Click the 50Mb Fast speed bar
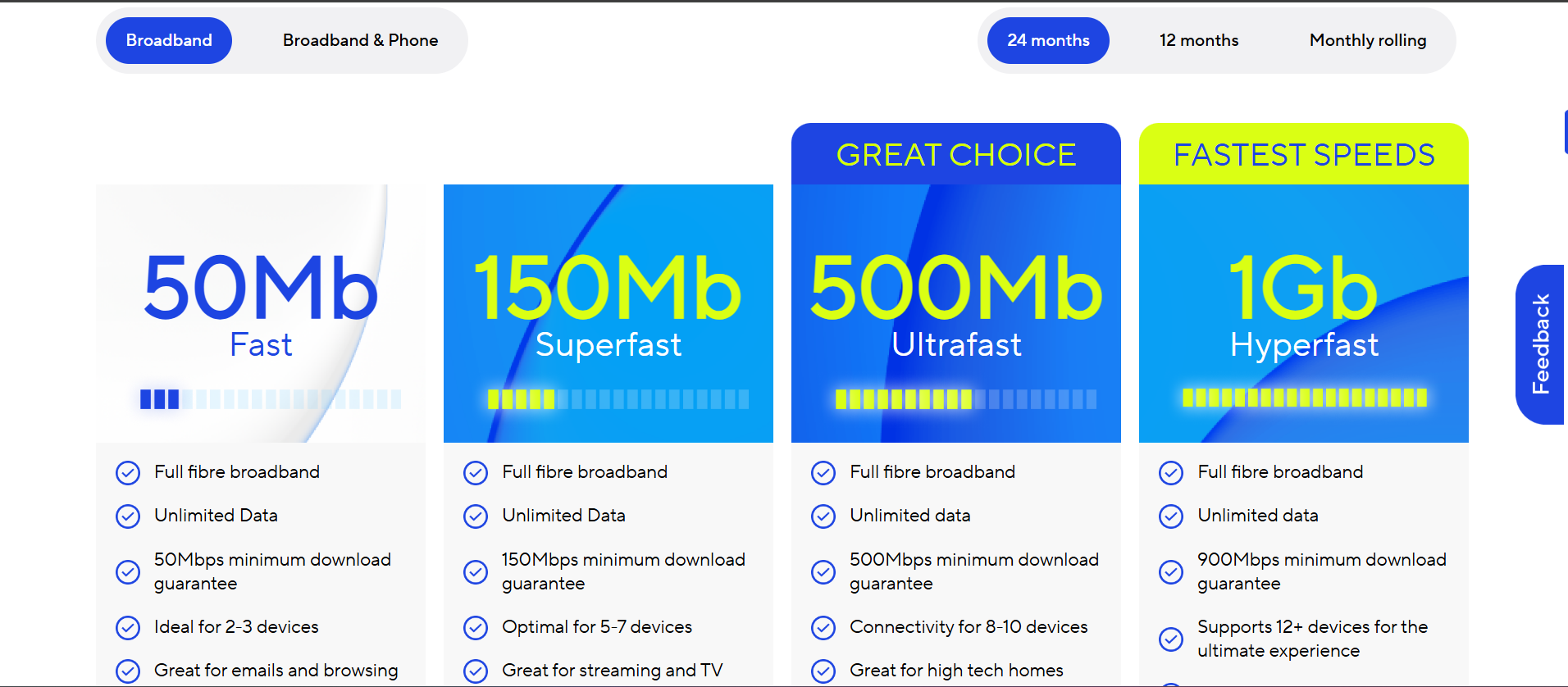This screenshot has height=687, width=1568. pos(271,399)
